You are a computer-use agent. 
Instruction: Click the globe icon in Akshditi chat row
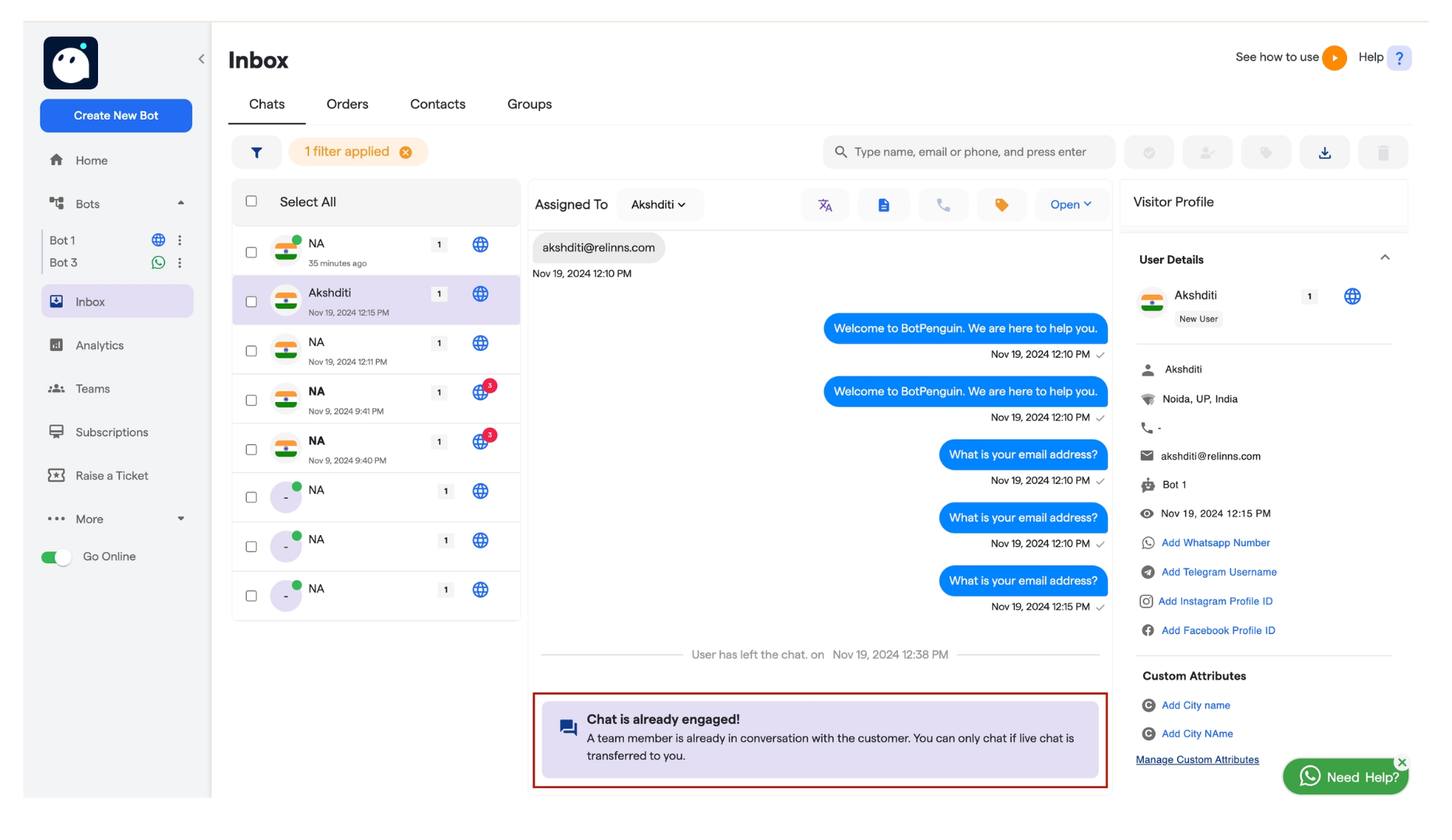(481, 294)
